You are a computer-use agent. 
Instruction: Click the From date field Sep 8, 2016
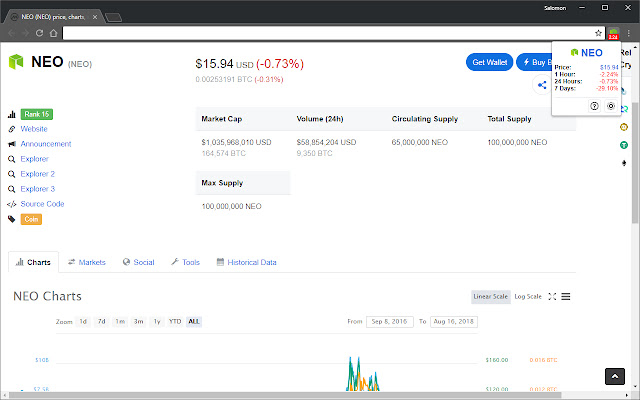coord(390,322)
